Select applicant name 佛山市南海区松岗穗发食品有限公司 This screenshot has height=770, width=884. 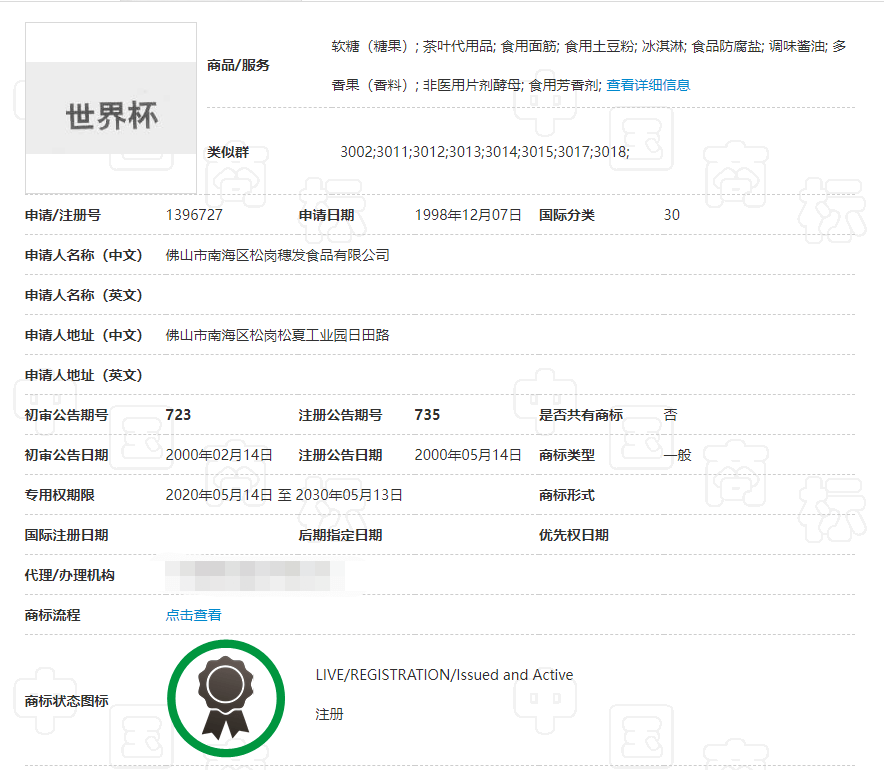[x=277, y=255]
